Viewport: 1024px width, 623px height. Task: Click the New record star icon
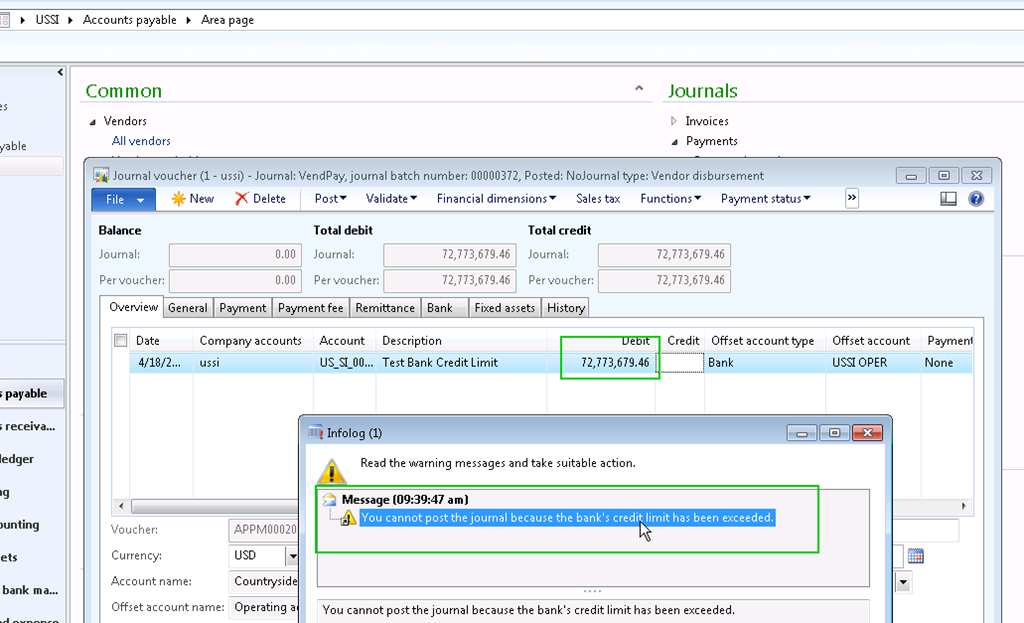coord(179,199)
